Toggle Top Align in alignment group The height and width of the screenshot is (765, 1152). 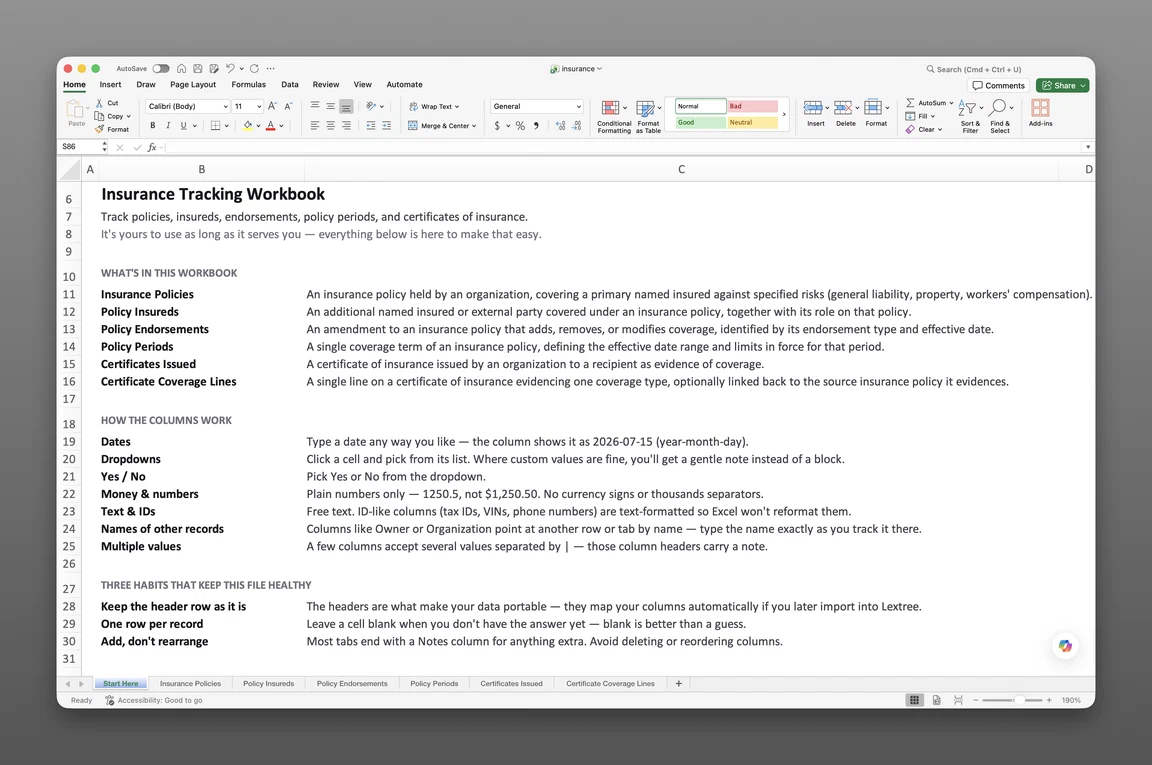pos(314,106)
